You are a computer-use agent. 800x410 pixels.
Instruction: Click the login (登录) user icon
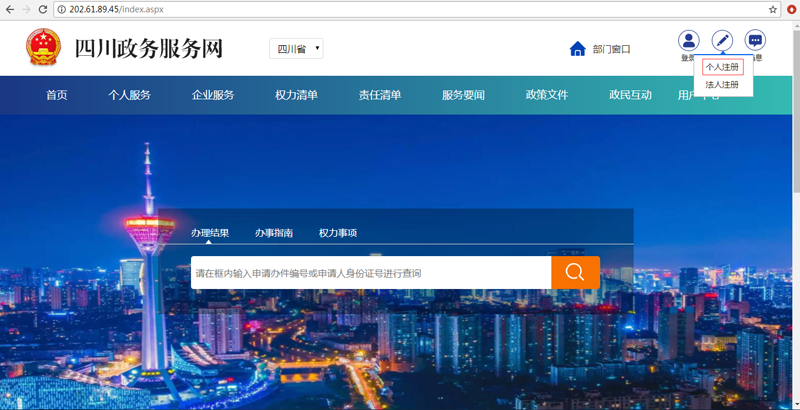(x=688, y=41)
